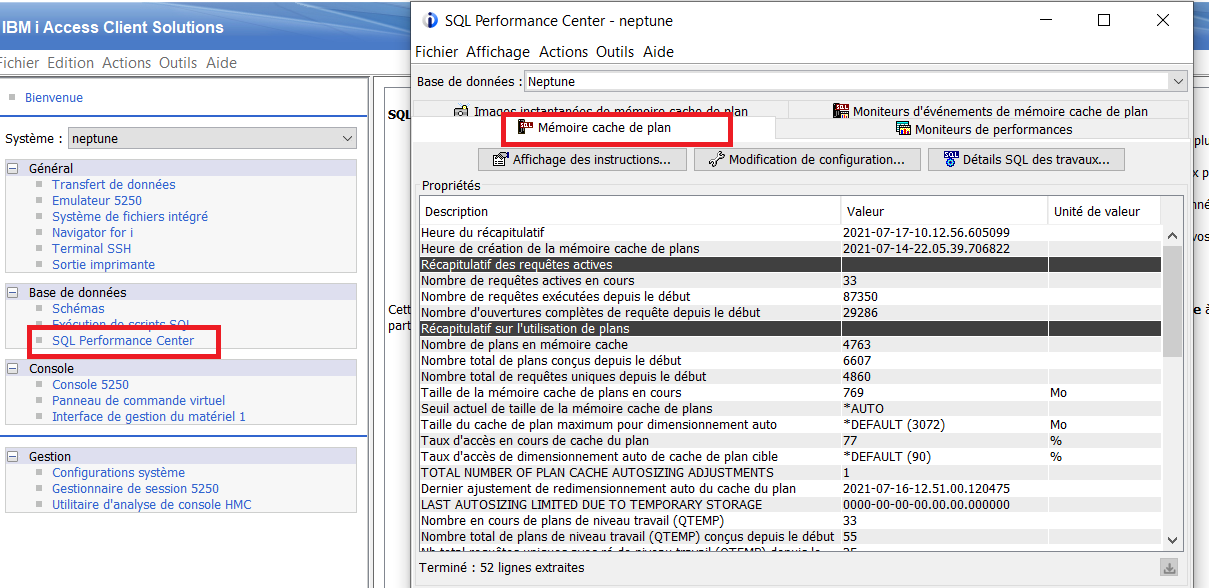Collapse the Gestion section
This screenshot has height=588, width=1209.
pos(13,456)
